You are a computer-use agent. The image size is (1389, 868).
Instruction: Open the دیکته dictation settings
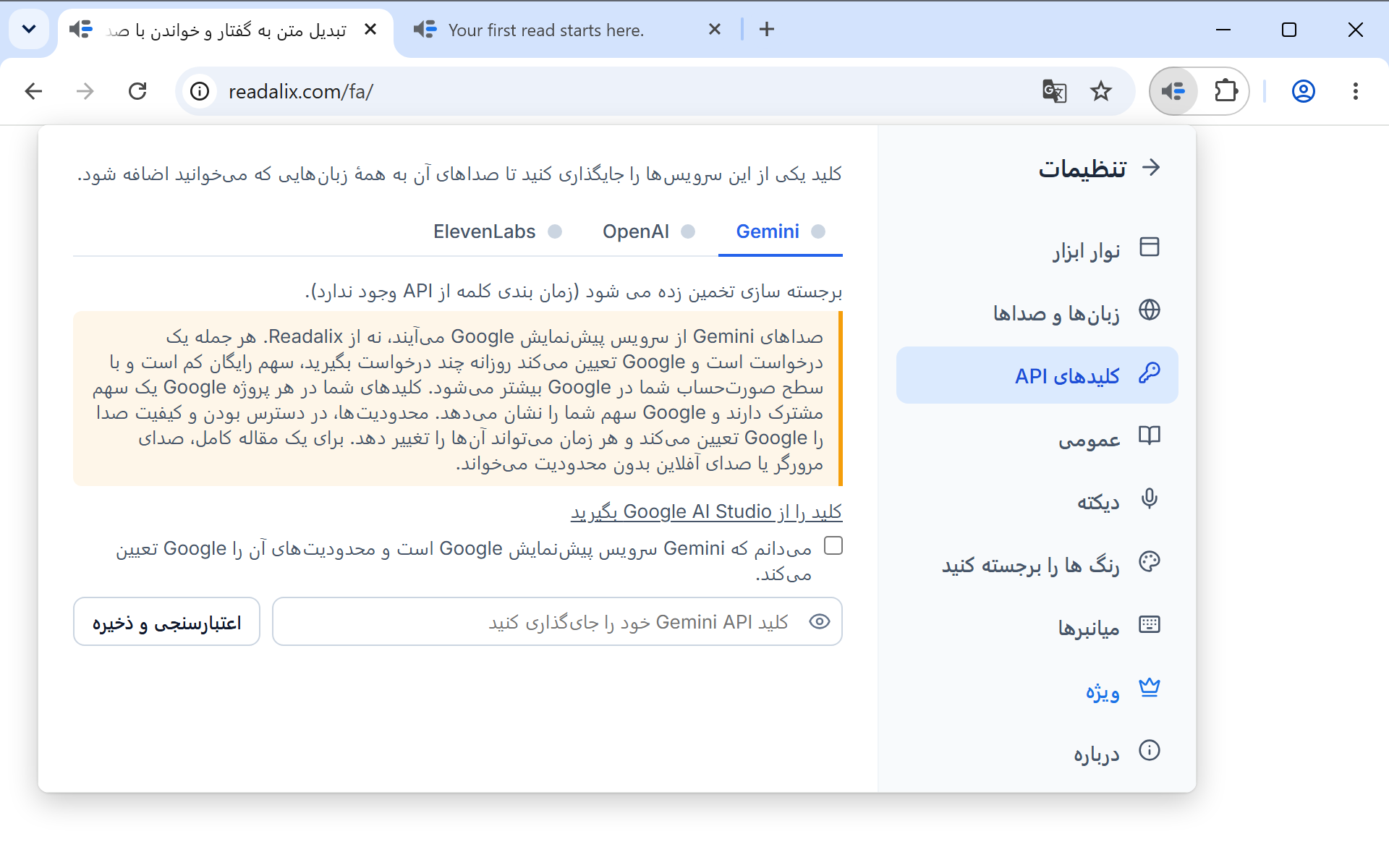[x=1037, y=501]
